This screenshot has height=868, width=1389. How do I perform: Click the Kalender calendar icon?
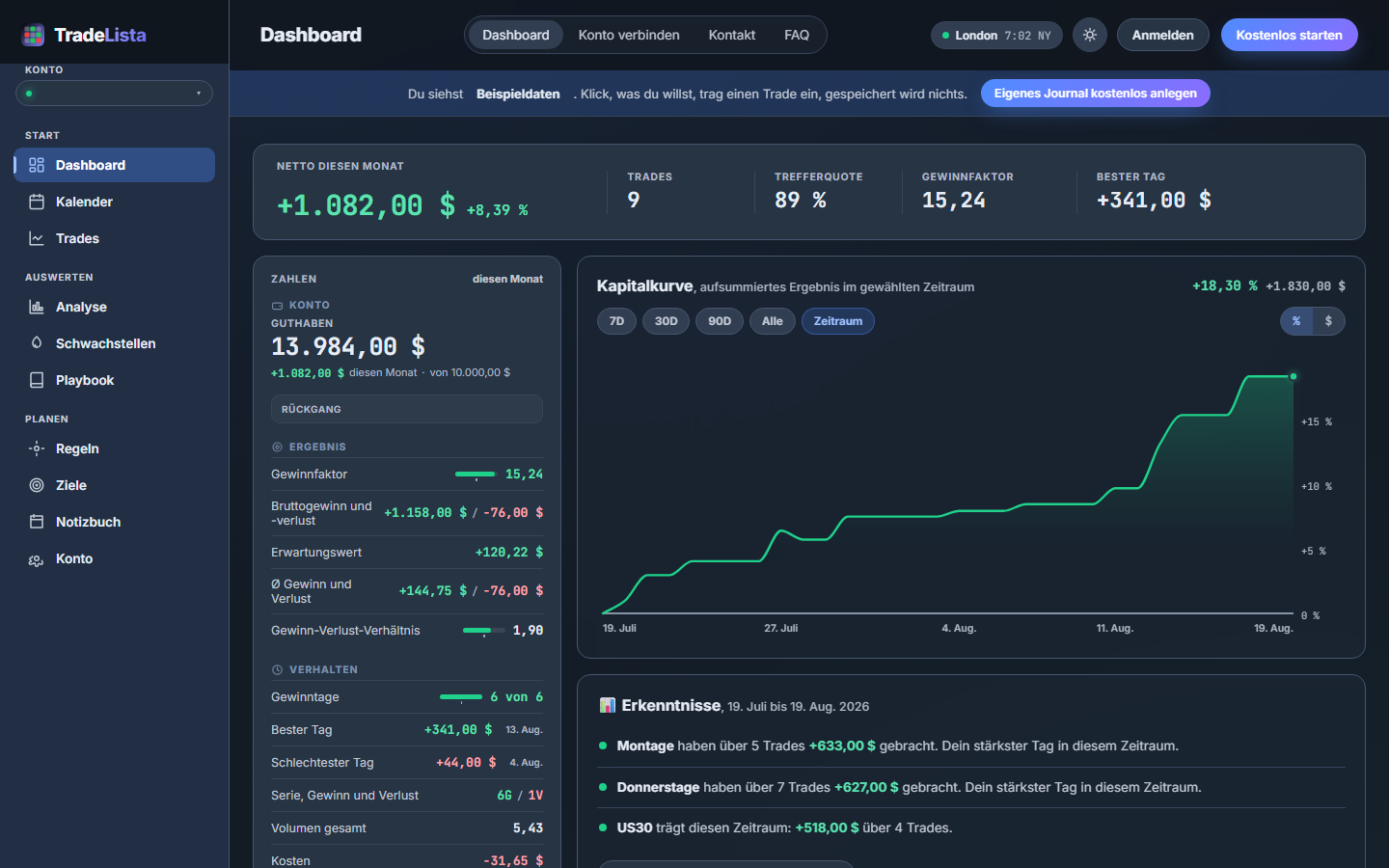[37, 202]
